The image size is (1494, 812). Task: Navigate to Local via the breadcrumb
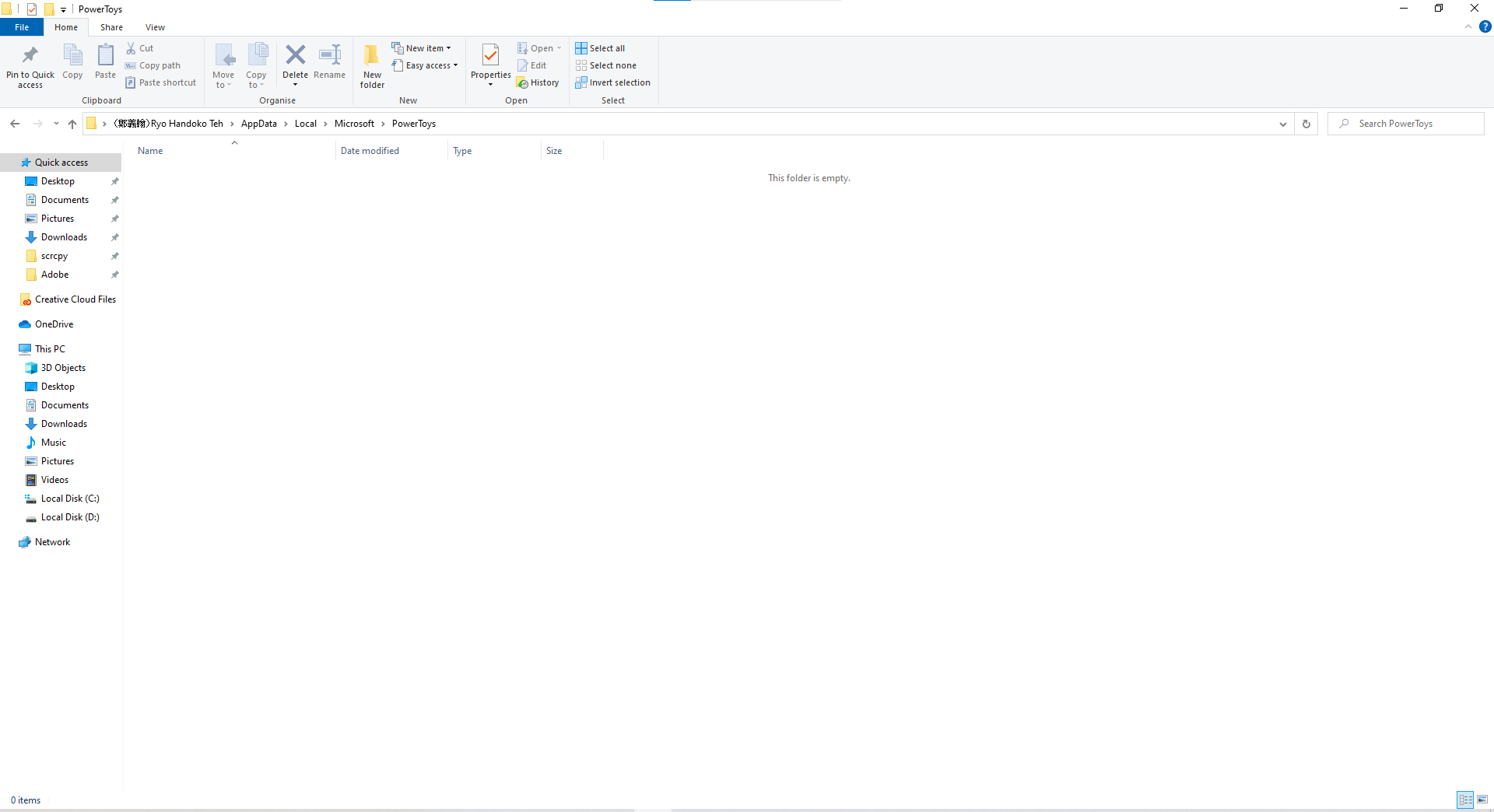pyautogui.click(x=305, y=124)
